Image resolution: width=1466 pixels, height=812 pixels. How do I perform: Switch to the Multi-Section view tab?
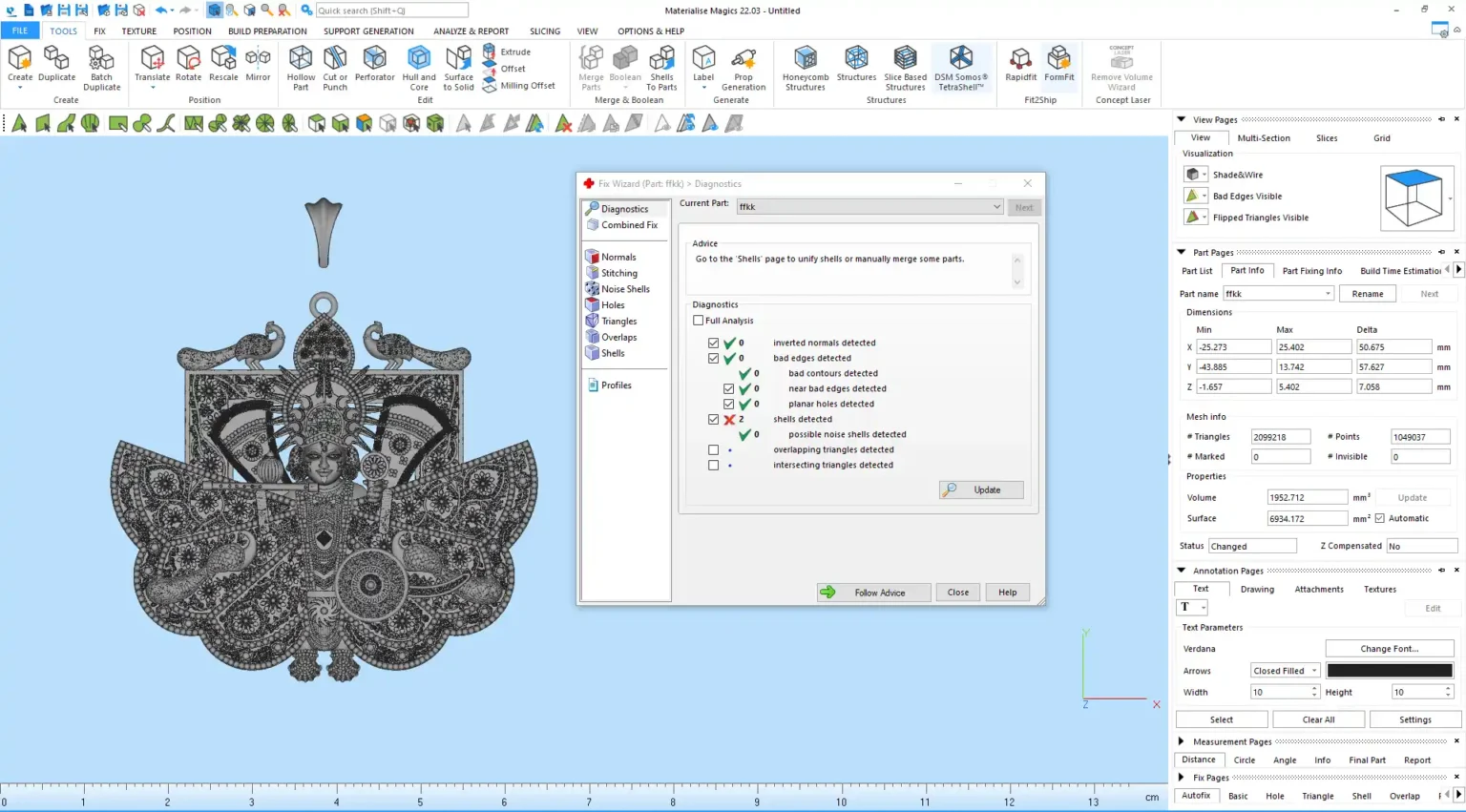1263,138
